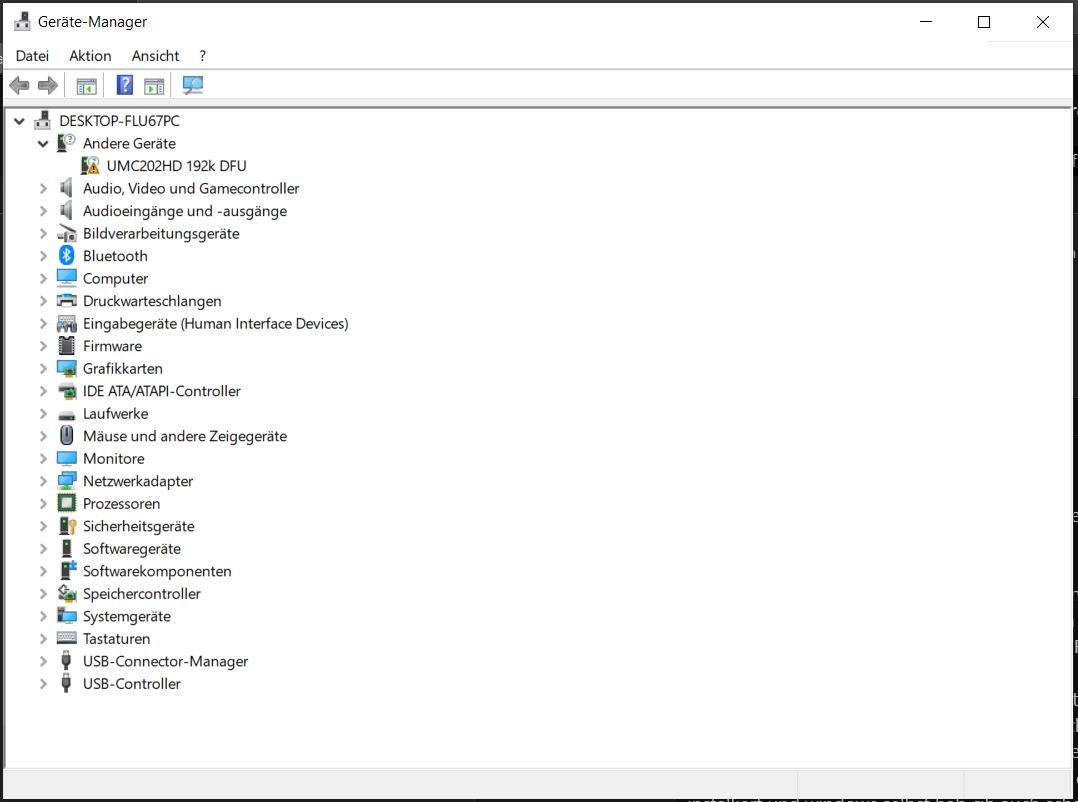1078x802 pixels.
Task: Open the ? help menu
Action: point(202,56)
